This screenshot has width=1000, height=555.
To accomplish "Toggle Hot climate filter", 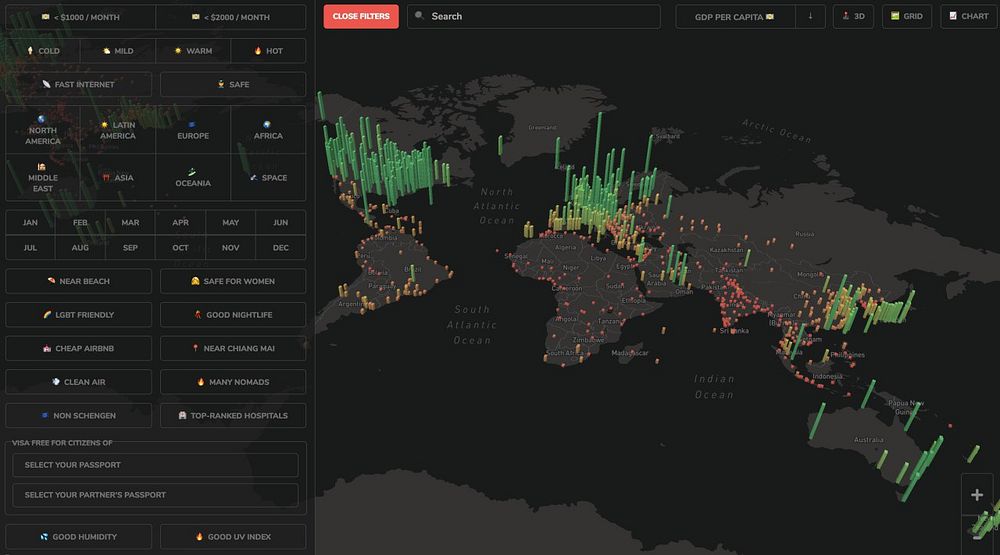I will [268, 51].
